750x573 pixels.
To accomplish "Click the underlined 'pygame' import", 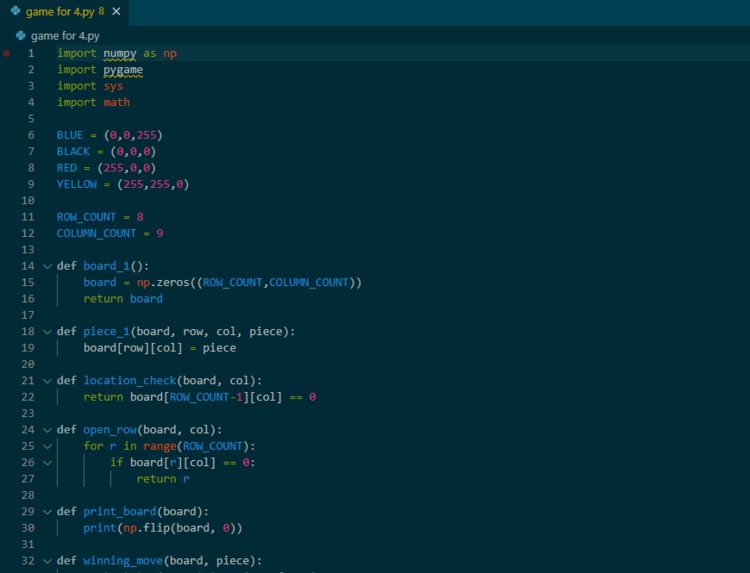I will click(123, 70).
